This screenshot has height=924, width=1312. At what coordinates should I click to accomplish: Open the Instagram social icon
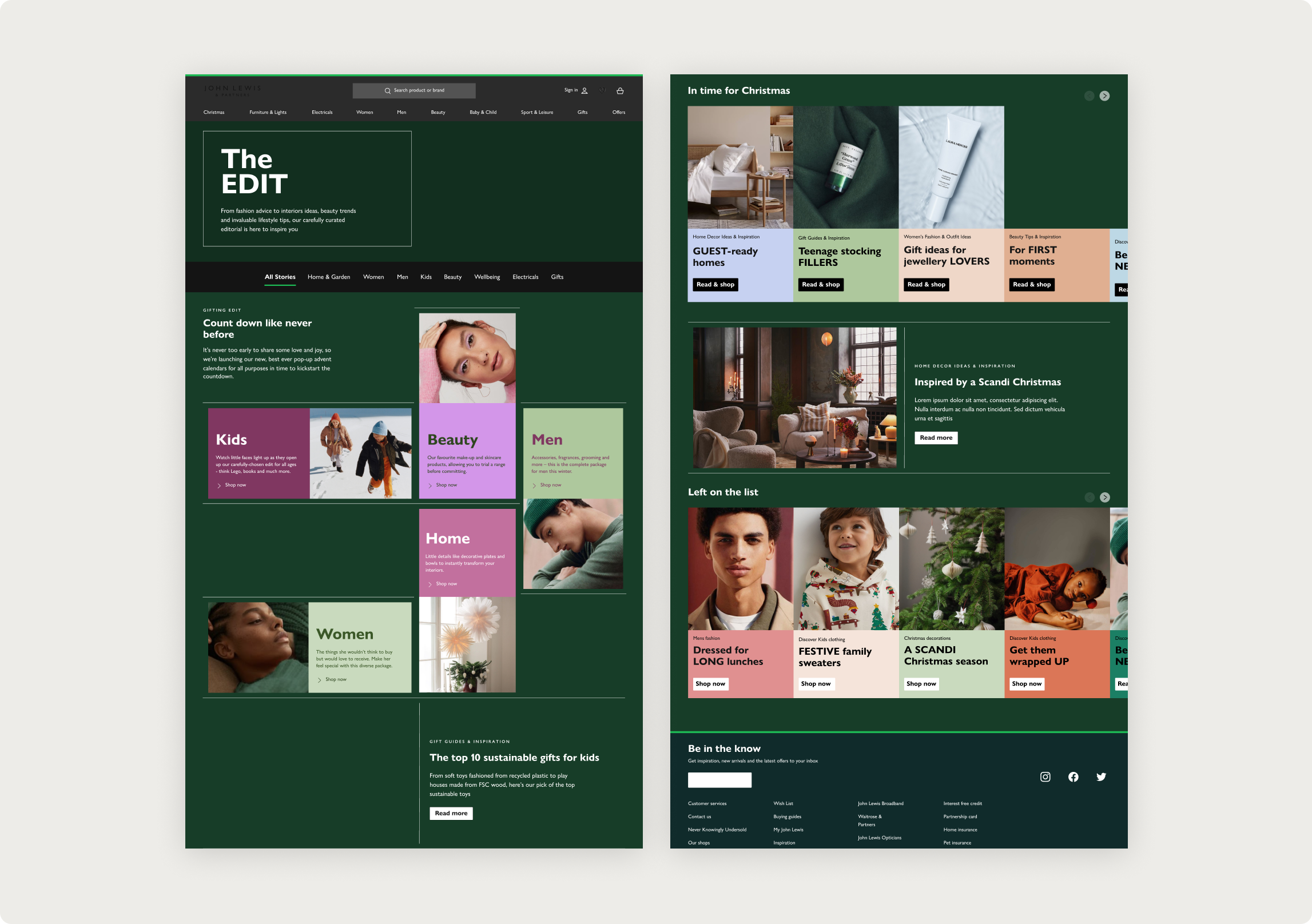pyautogui.click(x=1045, y=776)
